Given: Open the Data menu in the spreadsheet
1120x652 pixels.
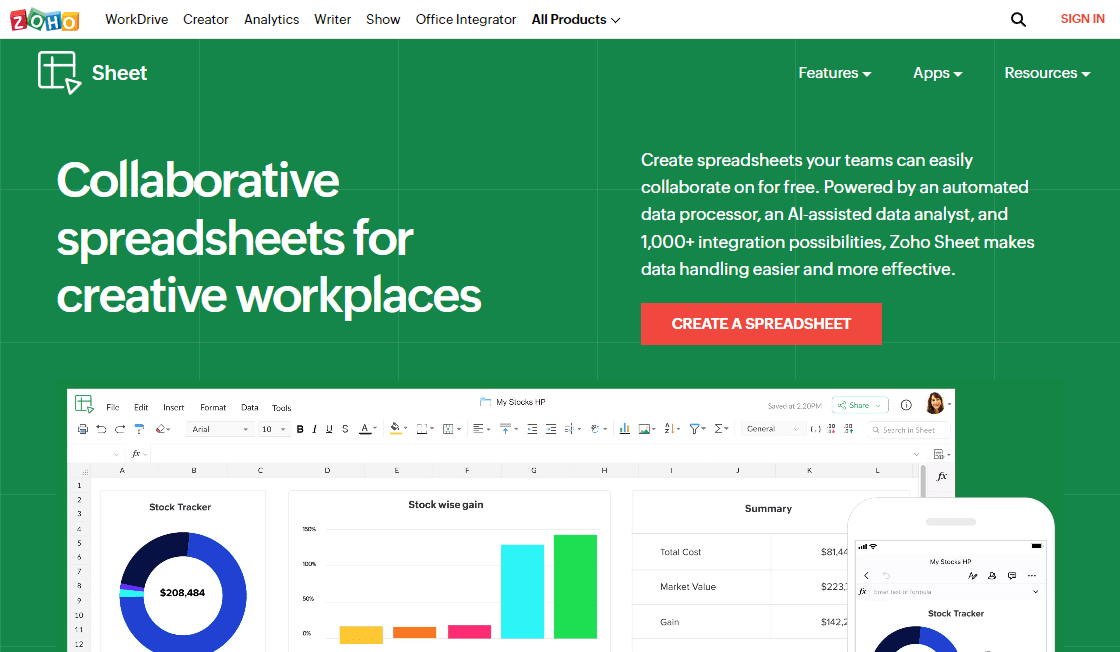Looking at the screenshot, I should coord(249,407).
